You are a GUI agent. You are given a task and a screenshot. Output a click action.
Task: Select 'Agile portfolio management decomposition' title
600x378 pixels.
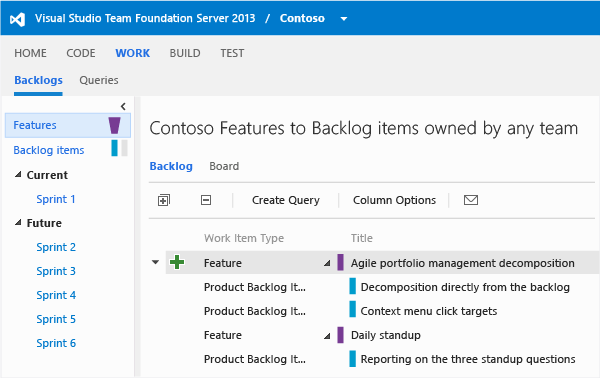coord(463,263)
